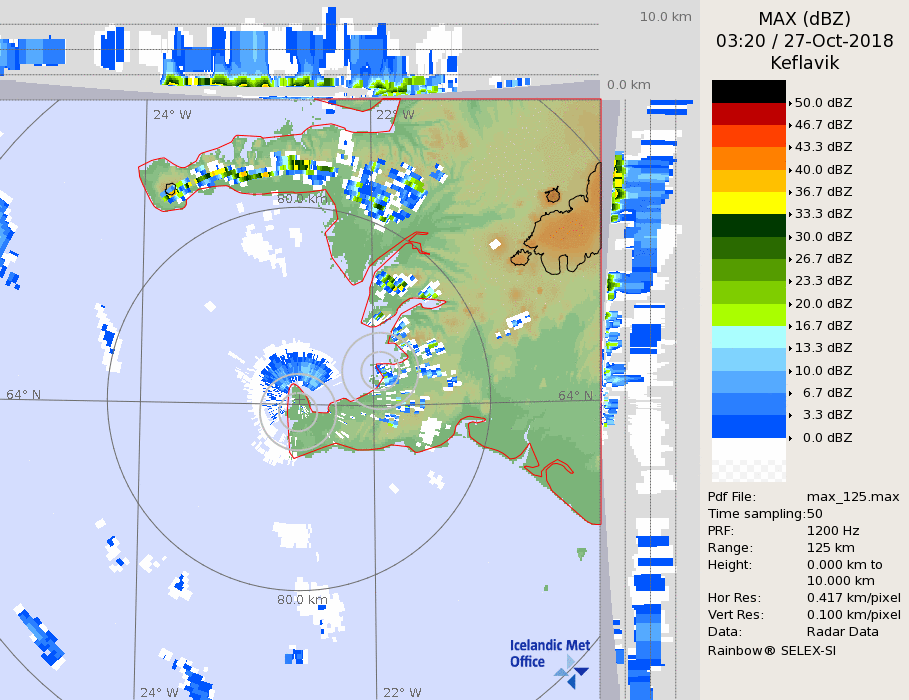Click the black 50.0 dBZ legend swatch
This screenshot has height=700, width=909.
coord(748,91)
